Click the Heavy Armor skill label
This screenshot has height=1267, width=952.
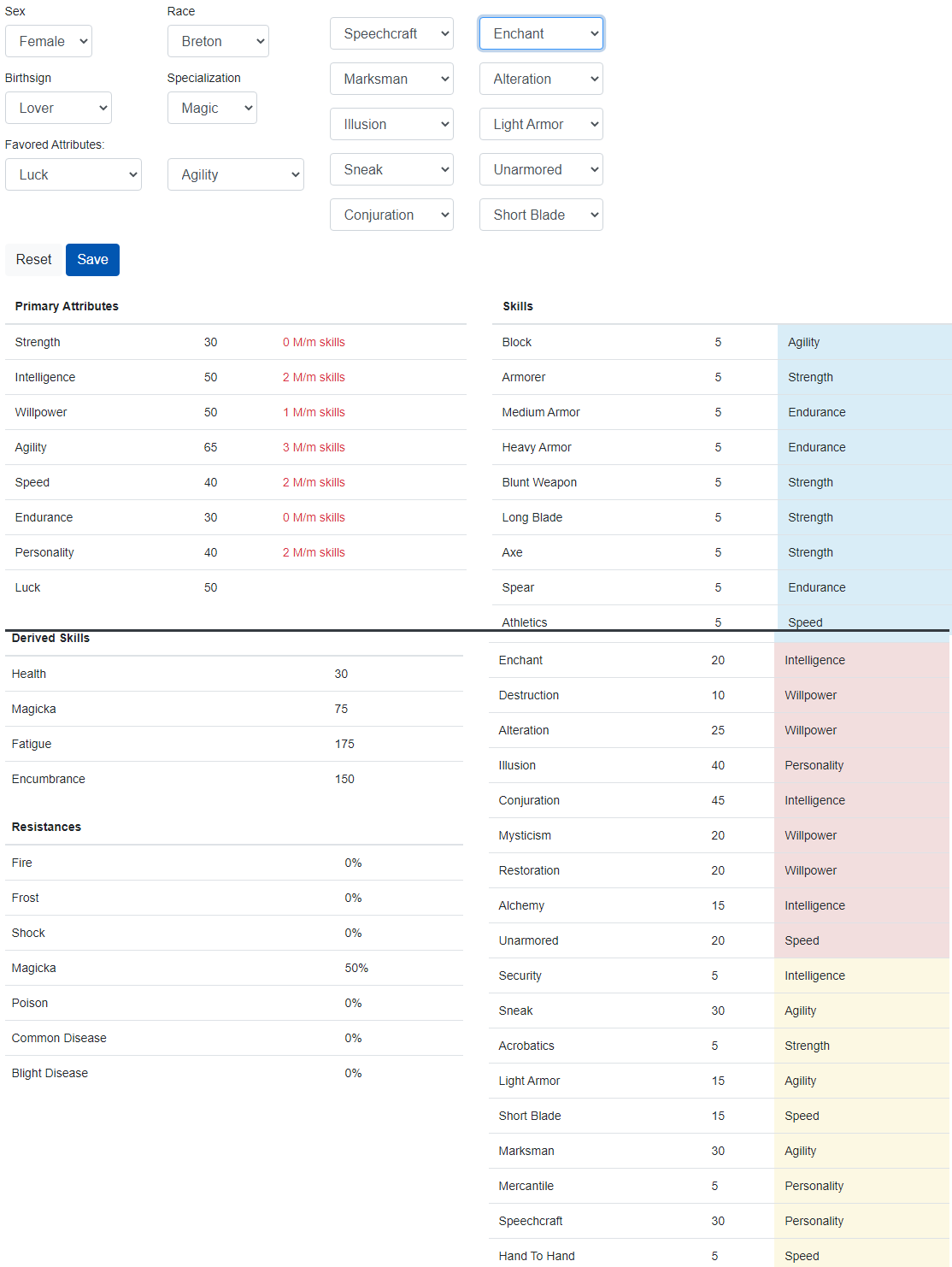[x=537, y=447]
